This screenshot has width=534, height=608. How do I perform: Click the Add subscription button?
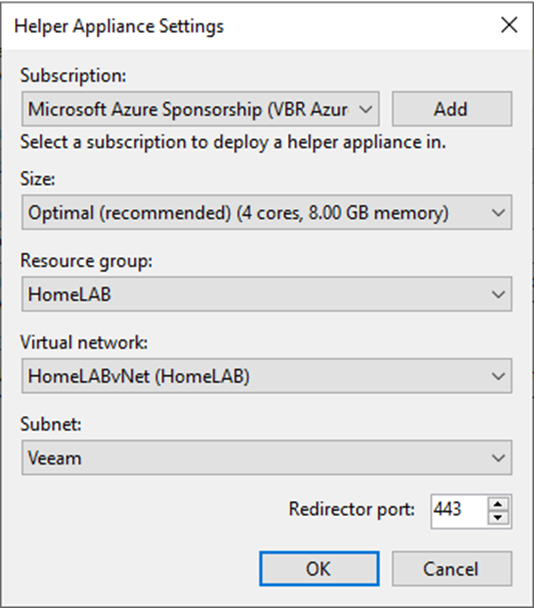point(452,109)
